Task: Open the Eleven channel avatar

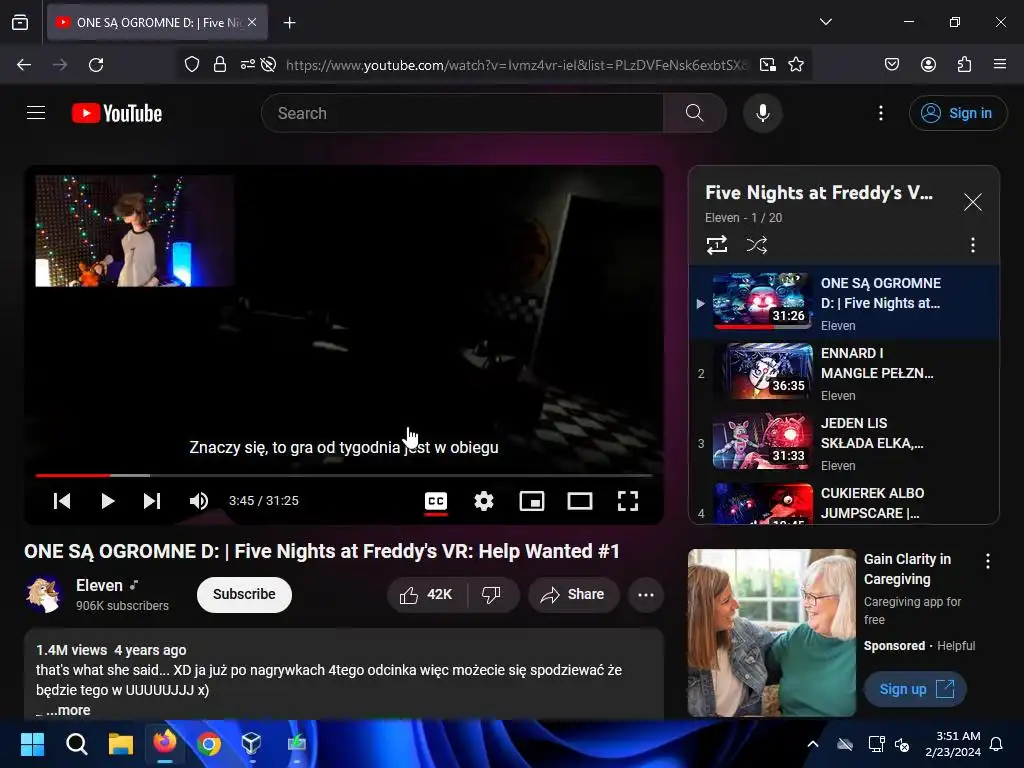Action: tap(43, 594)
